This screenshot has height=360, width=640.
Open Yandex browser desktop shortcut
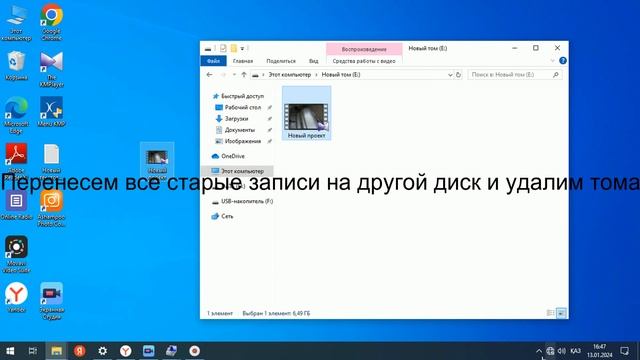[16, 298]
